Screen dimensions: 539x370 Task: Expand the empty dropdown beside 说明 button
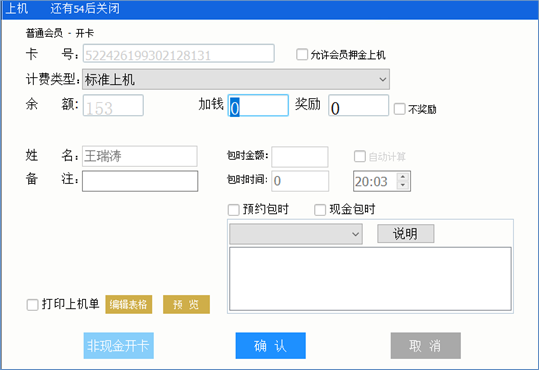296,234
